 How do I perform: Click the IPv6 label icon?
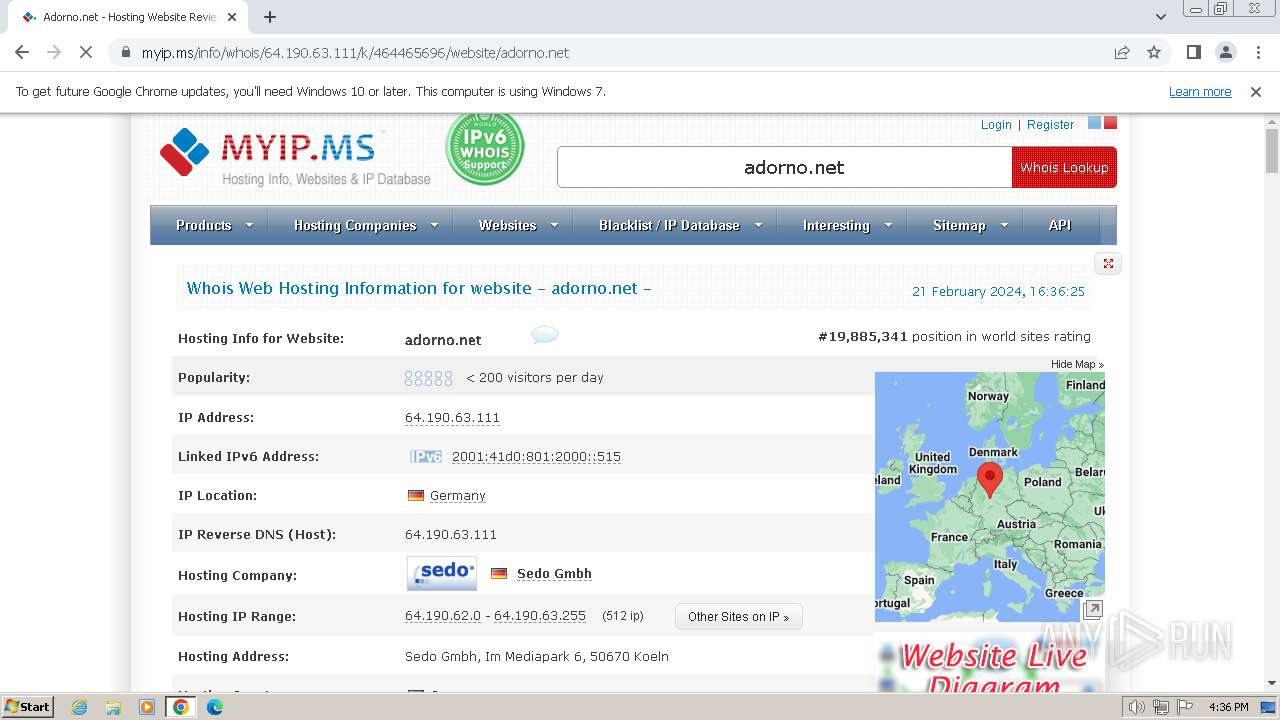pos(425,457)
